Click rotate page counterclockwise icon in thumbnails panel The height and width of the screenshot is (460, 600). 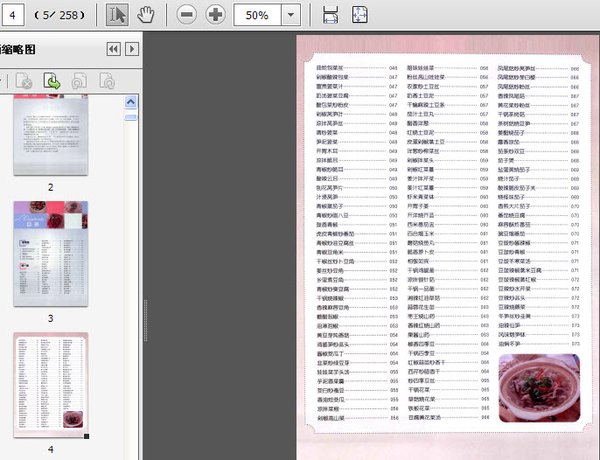[x=78, y=81]
